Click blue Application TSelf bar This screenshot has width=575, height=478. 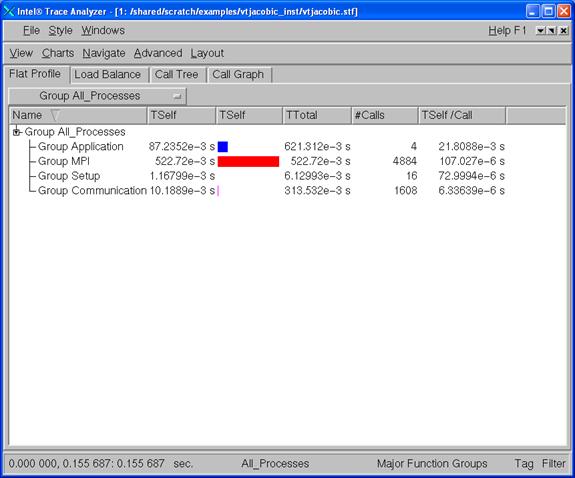[223, 147]
